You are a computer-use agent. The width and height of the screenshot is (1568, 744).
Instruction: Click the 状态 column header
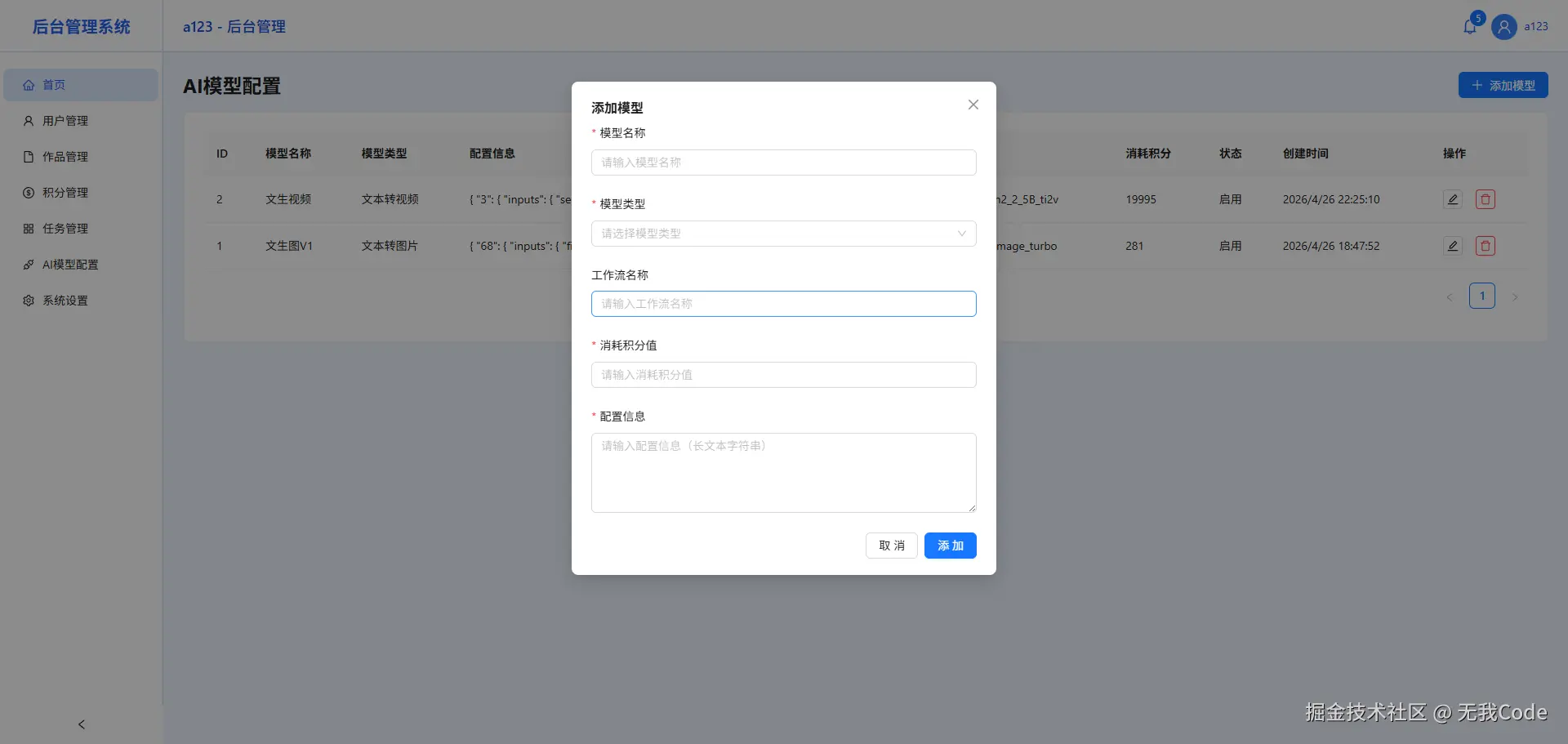[x=1231, y=154]
